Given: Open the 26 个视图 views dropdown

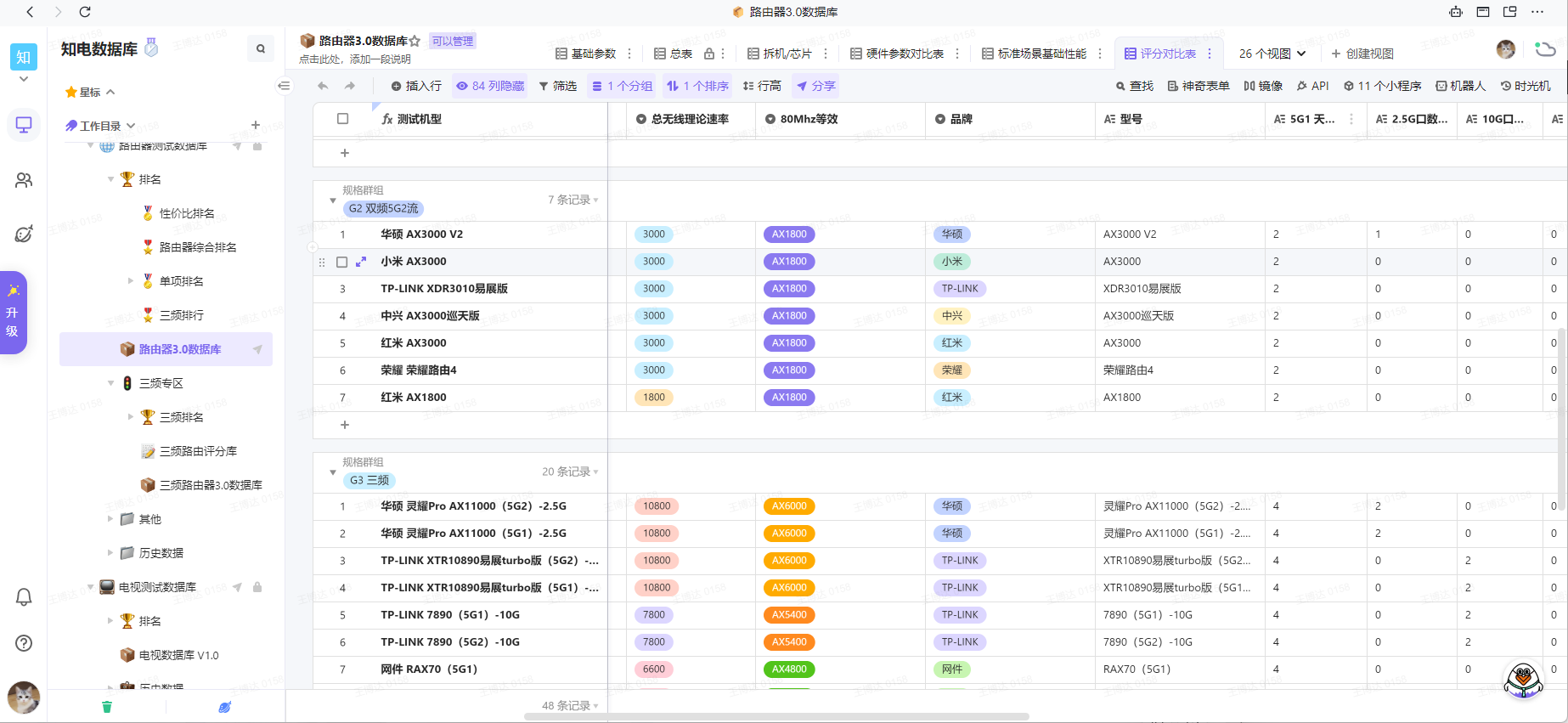Looking at the screenshot, I should (1272, 54).
